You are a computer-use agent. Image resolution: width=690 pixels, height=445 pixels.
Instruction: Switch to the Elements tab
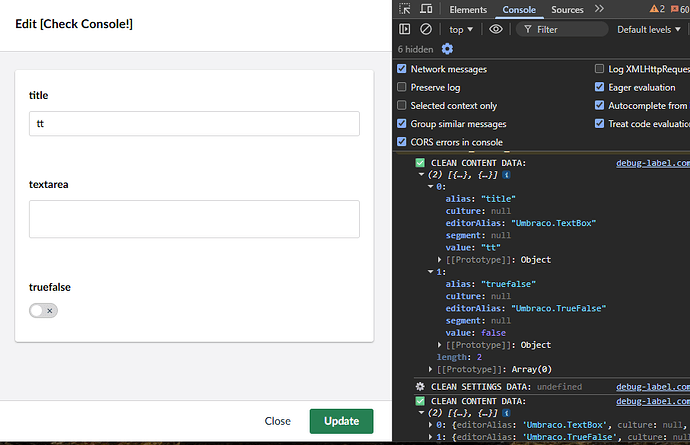[468, 9]
